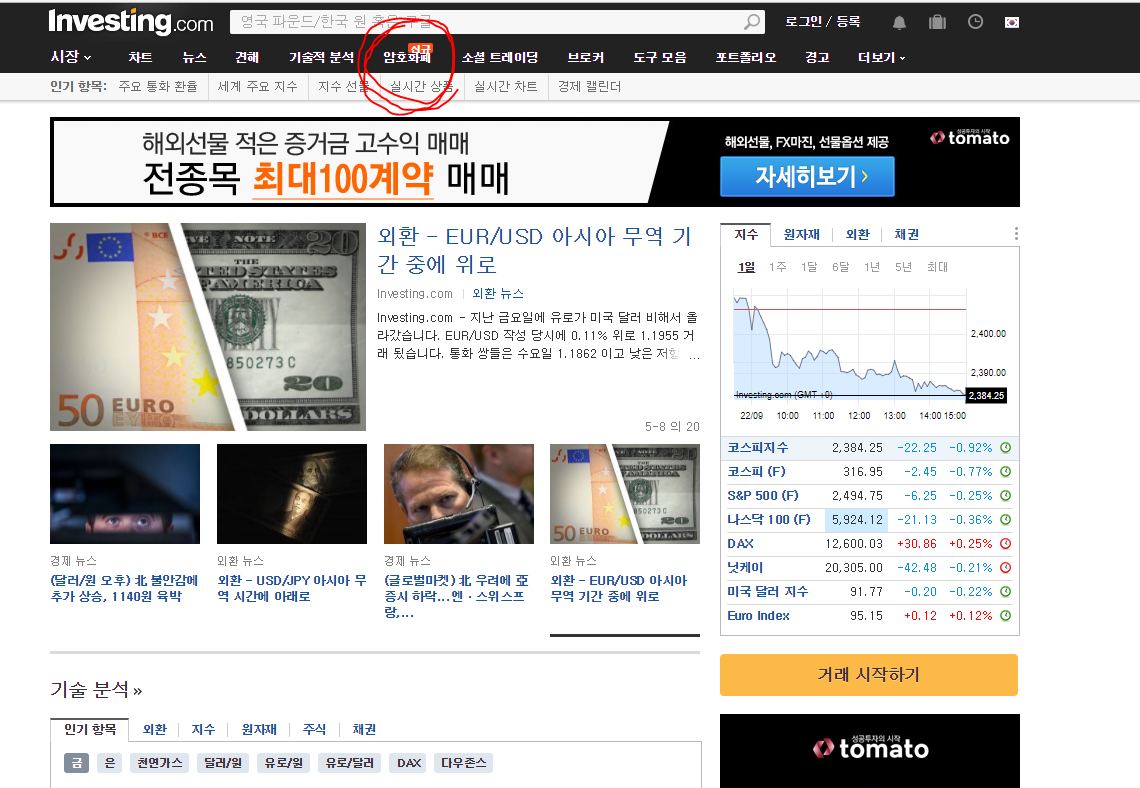Open 나스닥 100 (F) quote link
The image size is (1140, 788).
pos(768,520)
